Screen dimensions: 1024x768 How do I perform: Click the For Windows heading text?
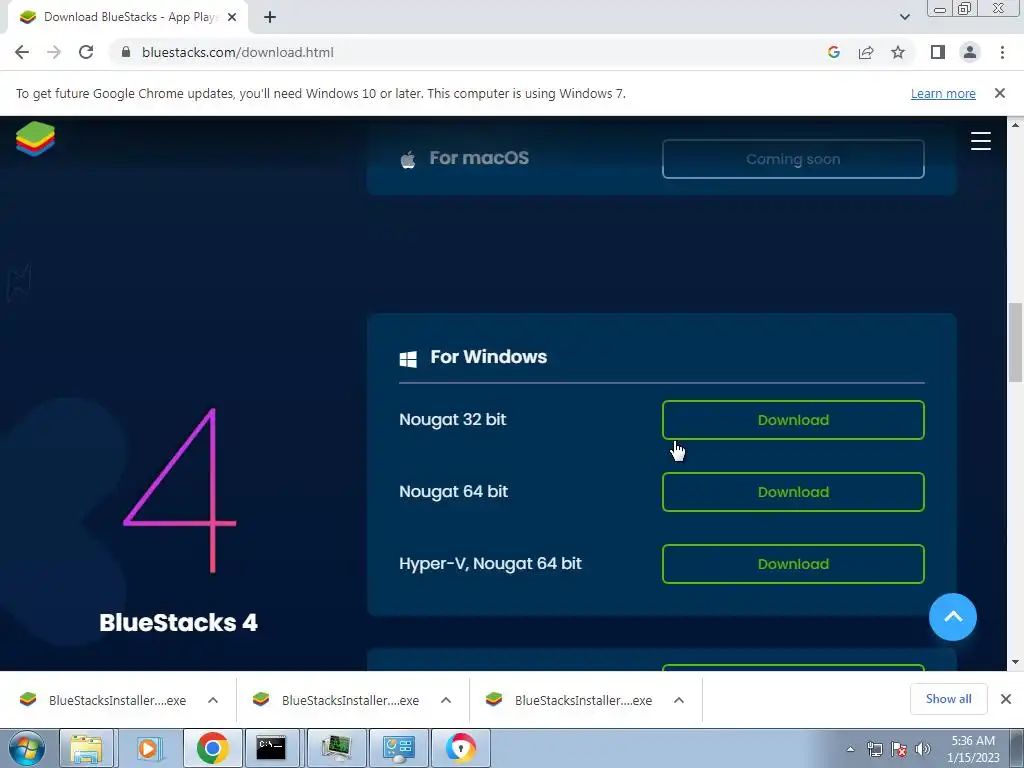[x=488, y=357]
